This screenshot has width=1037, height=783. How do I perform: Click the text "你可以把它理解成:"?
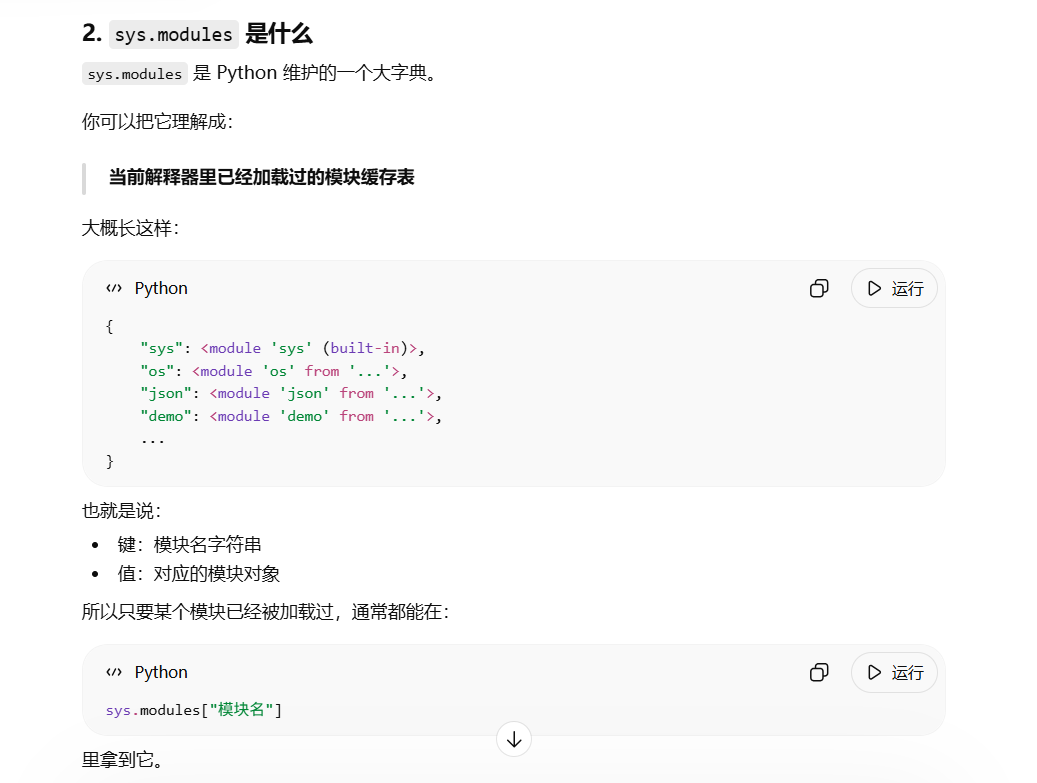coord(157,122)
